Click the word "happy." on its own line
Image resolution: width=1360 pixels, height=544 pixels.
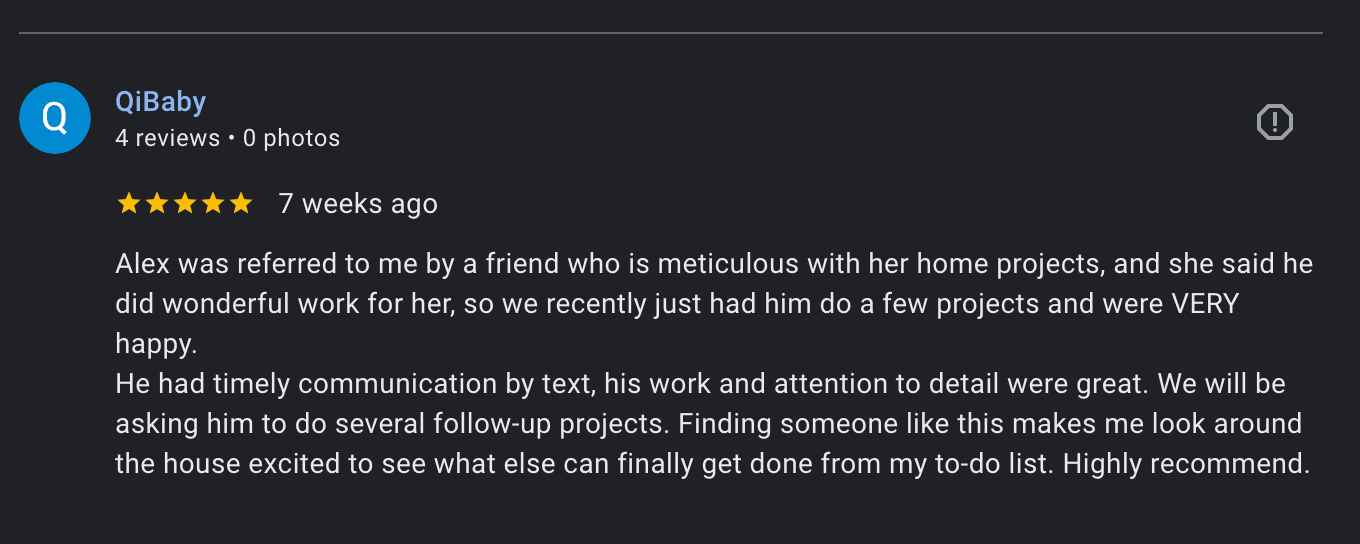(x=157, y=344)
